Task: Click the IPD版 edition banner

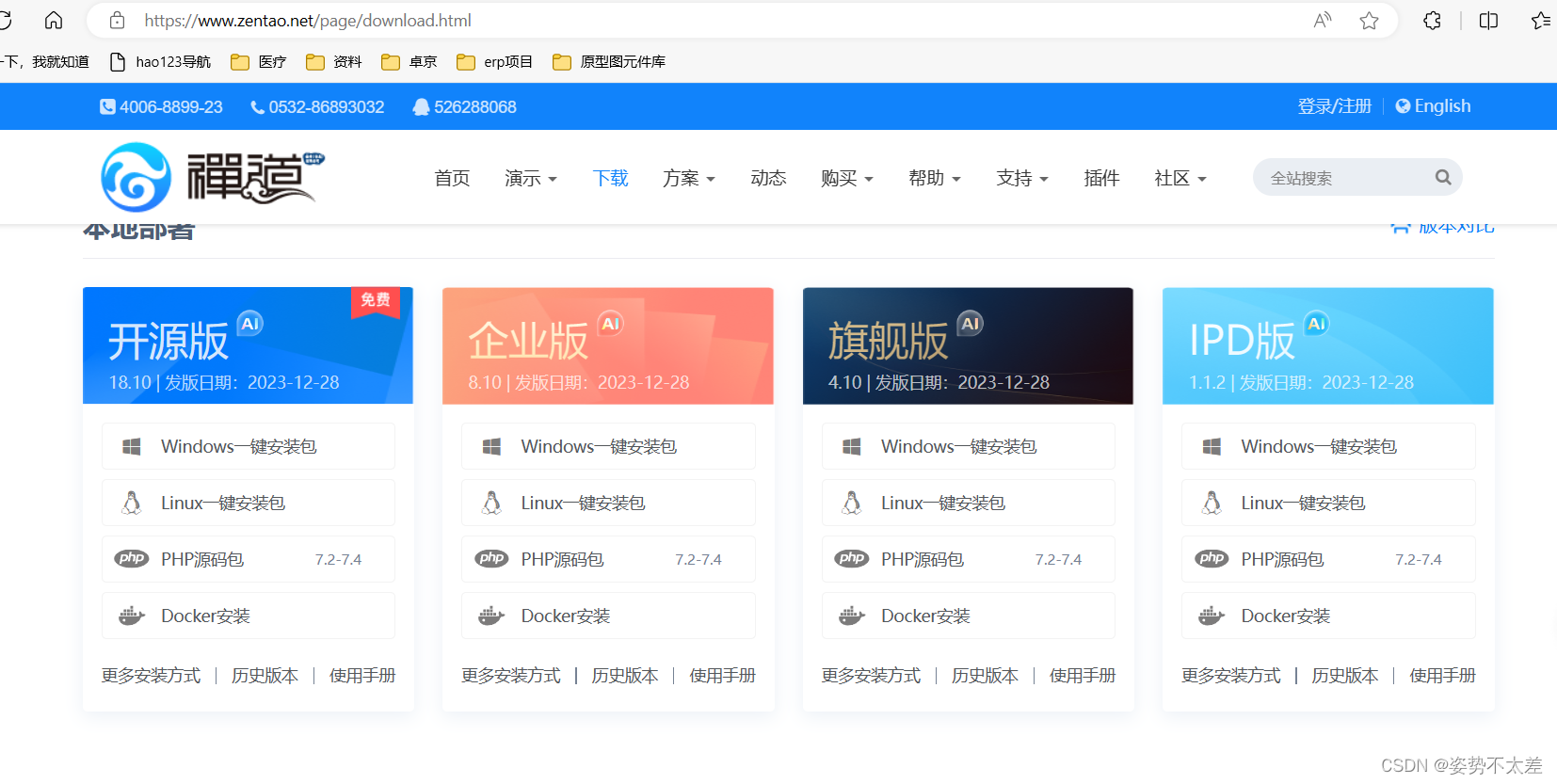Action: tap(1328, 345)
